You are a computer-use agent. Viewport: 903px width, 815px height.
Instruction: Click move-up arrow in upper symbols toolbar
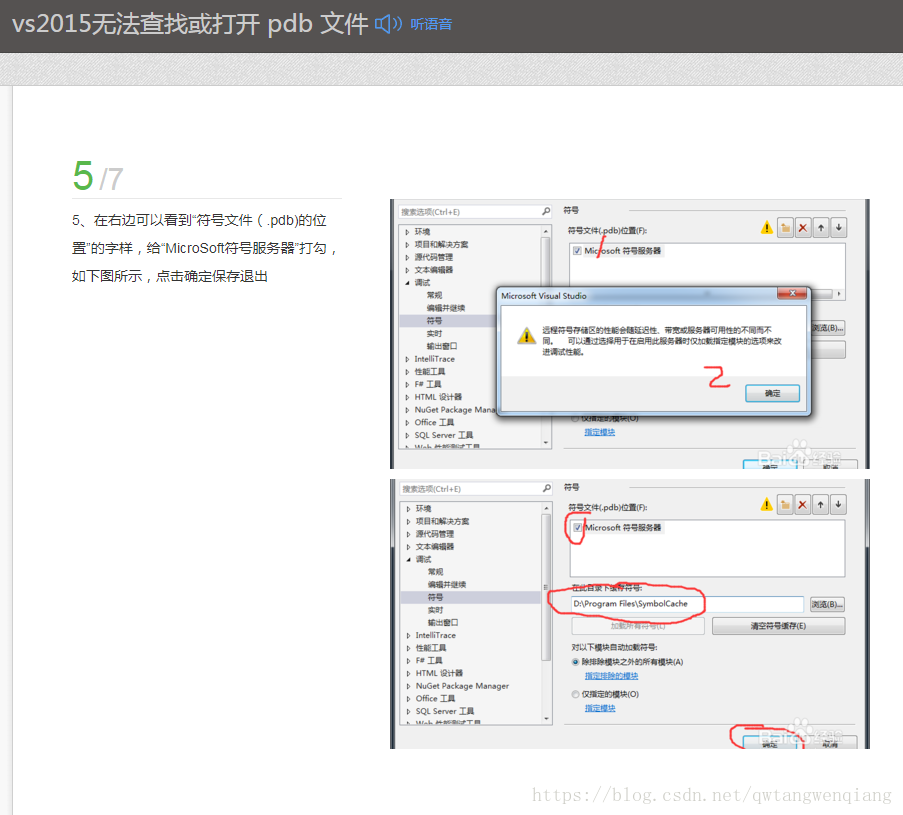click(821, 228)
